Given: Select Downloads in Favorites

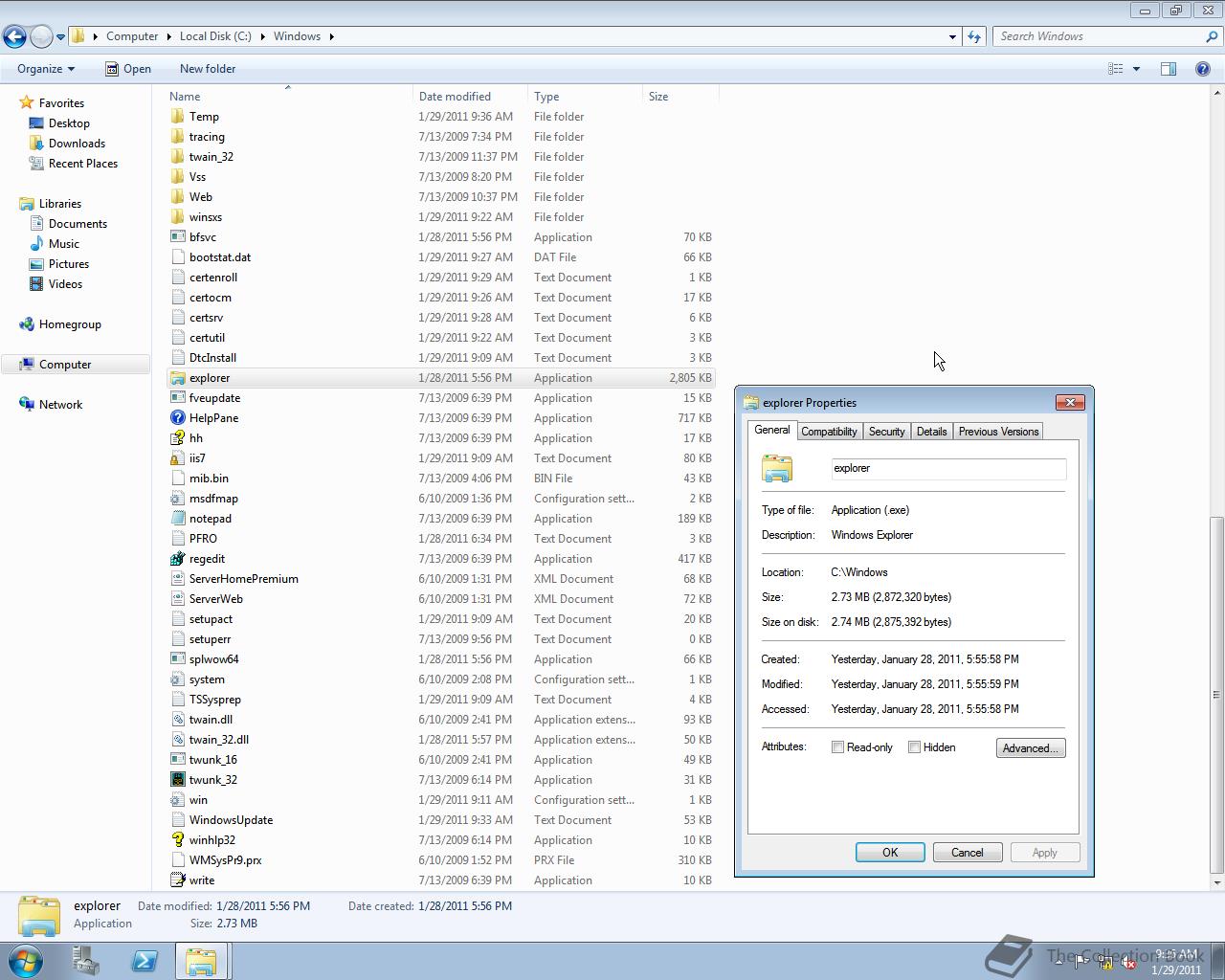Looking at the screenshot, I should pyautogui.click(x=77, y=144).
